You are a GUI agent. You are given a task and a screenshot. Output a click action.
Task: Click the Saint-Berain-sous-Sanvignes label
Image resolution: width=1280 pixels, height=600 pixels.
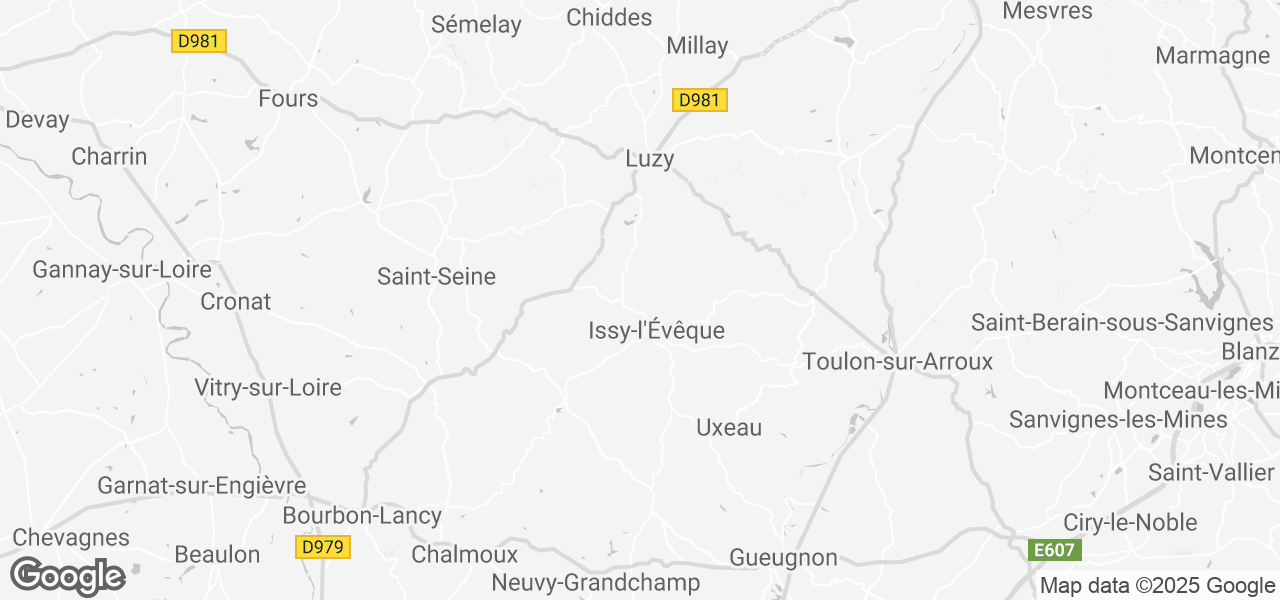(1122, 323)
